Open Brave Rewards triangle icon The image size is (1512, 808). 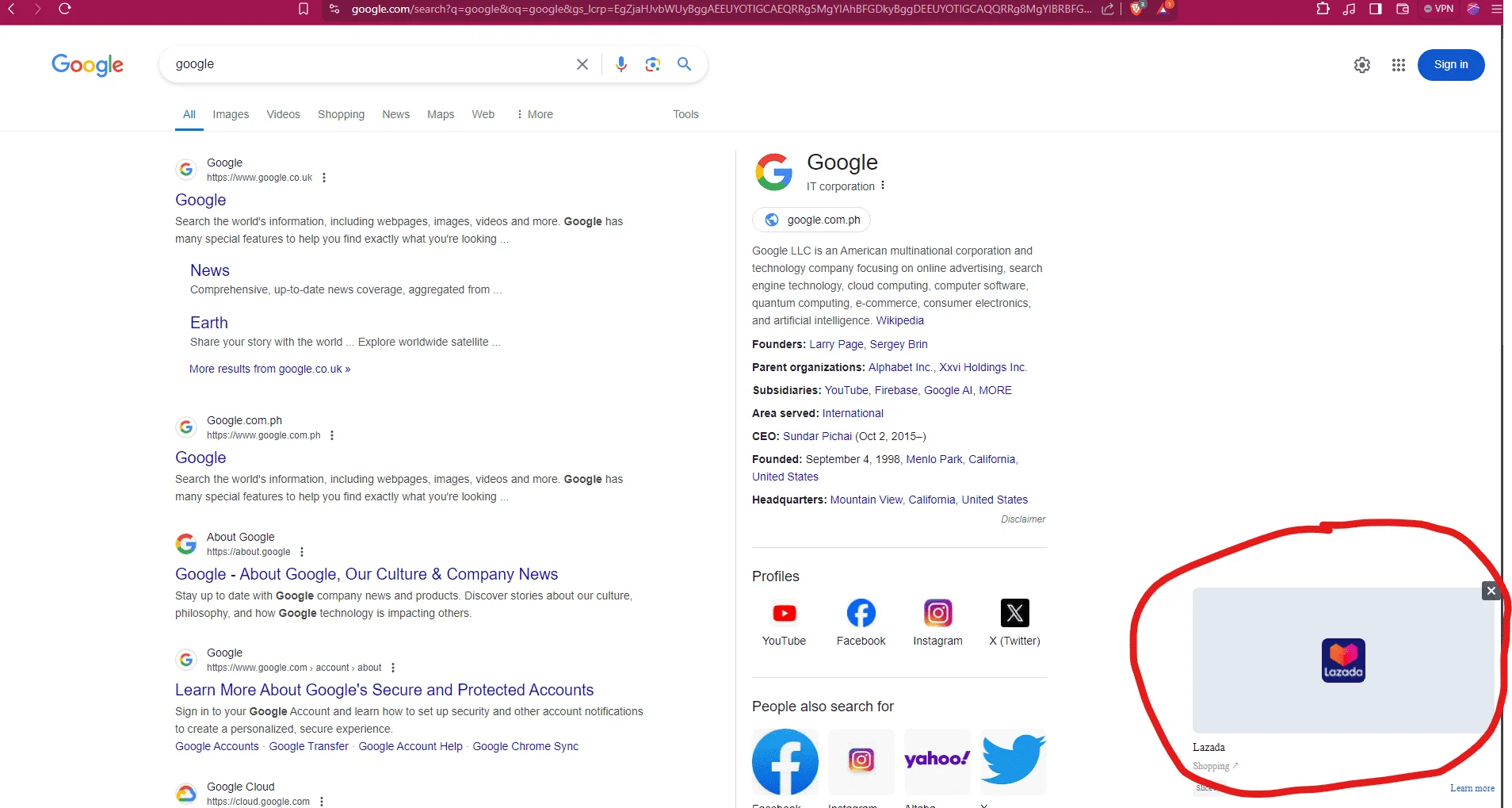click(x=1164, y=9)
